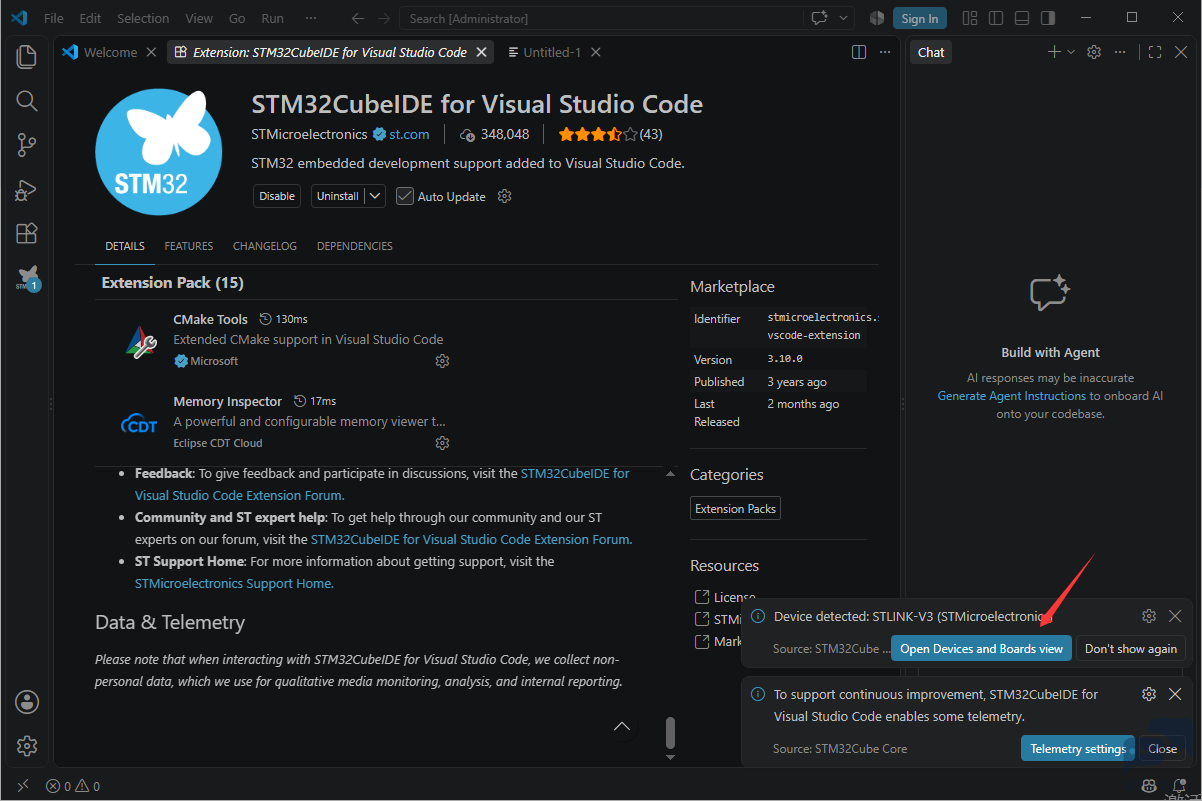Open Copilot status icon in status bar

[1150, 786]
